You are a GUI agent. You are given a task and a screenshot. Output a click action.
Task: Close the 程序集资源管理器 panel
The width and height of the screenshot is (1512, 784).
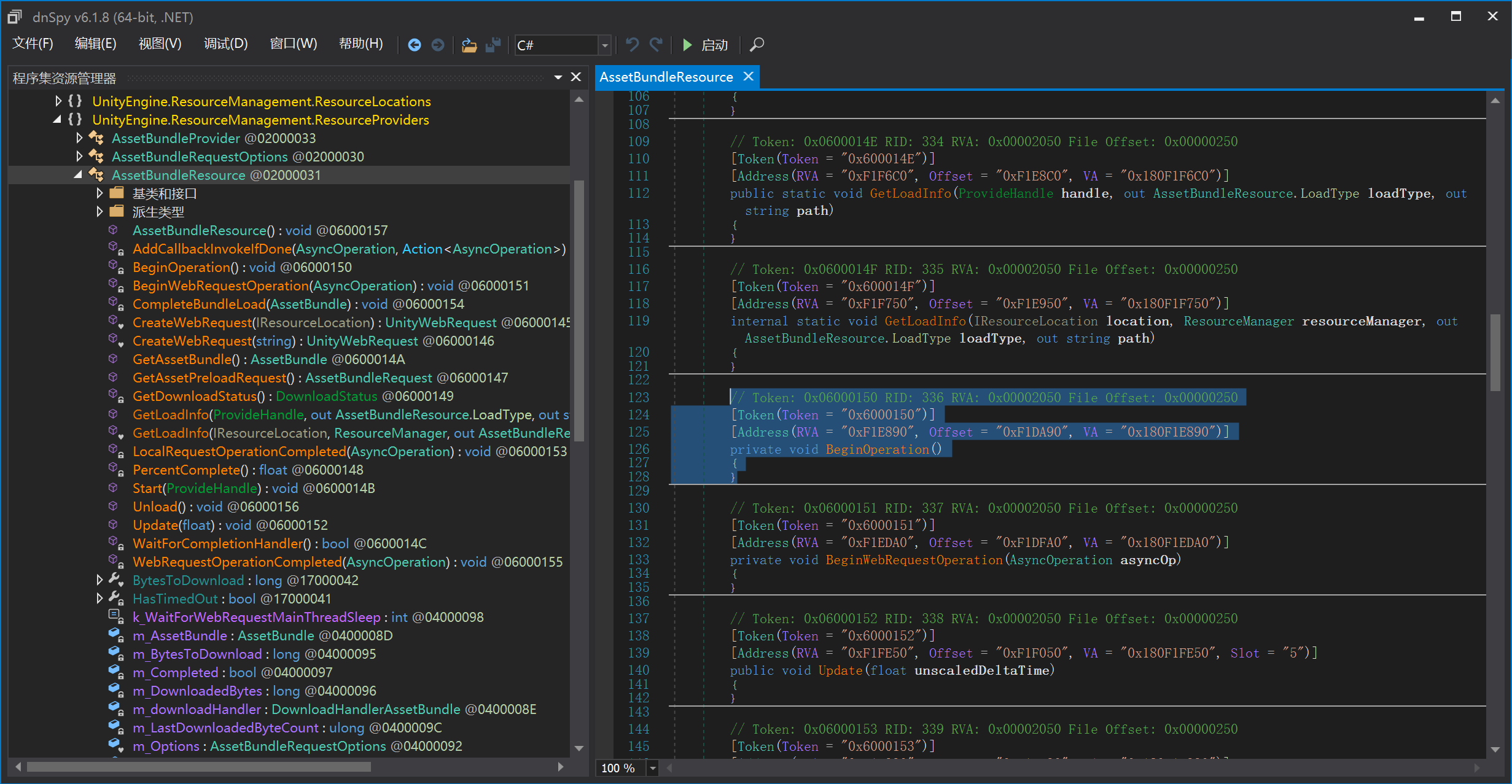click(576, 77)
